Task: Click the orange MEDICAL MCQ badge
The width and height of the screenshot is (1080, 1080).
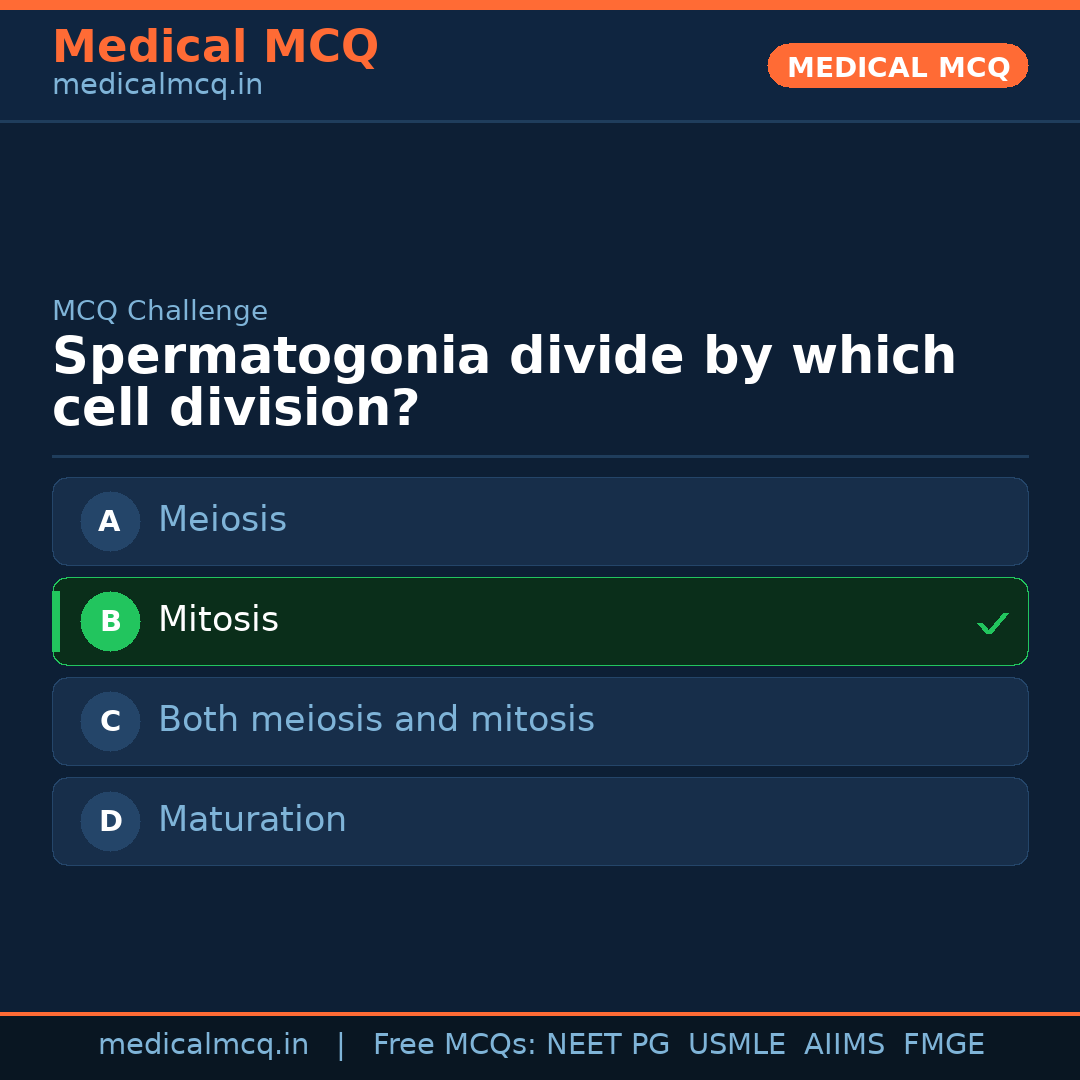Action: coord(897,66)
